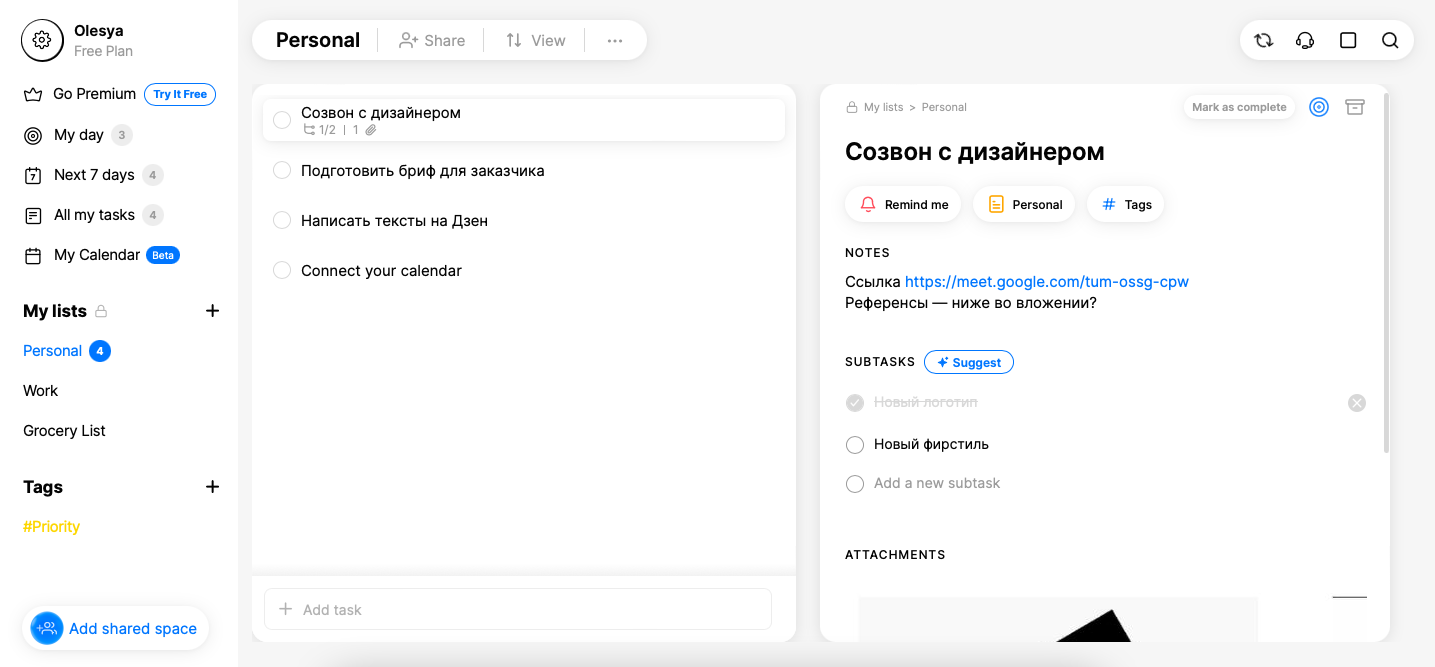Screen dimensions: 1435x667
Task: Open search with the magnifier icon
Action: pyautogui.click(x=1390, y=40)
